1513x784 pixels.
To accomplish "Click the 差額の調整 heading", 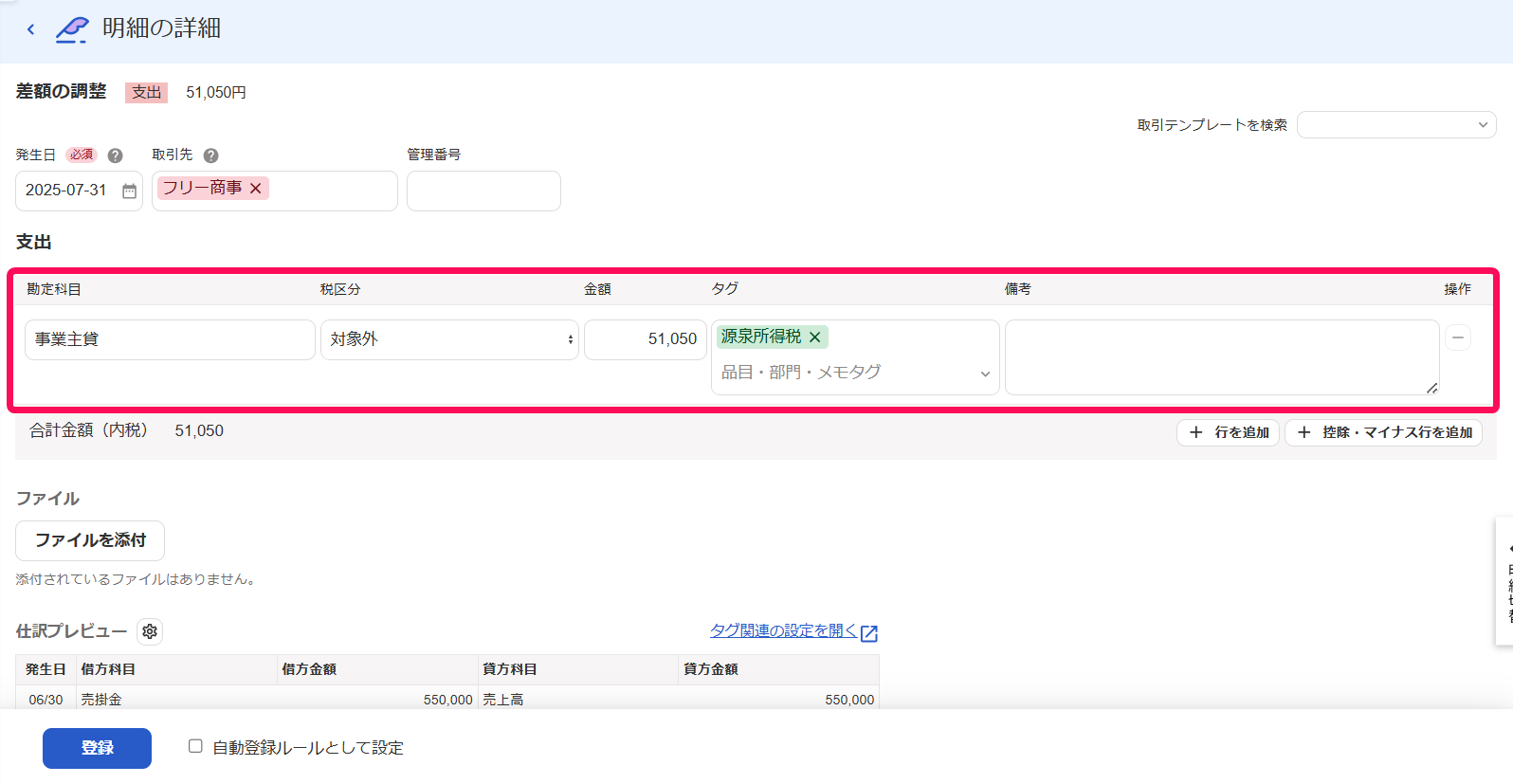I will [x=61, y=91].
